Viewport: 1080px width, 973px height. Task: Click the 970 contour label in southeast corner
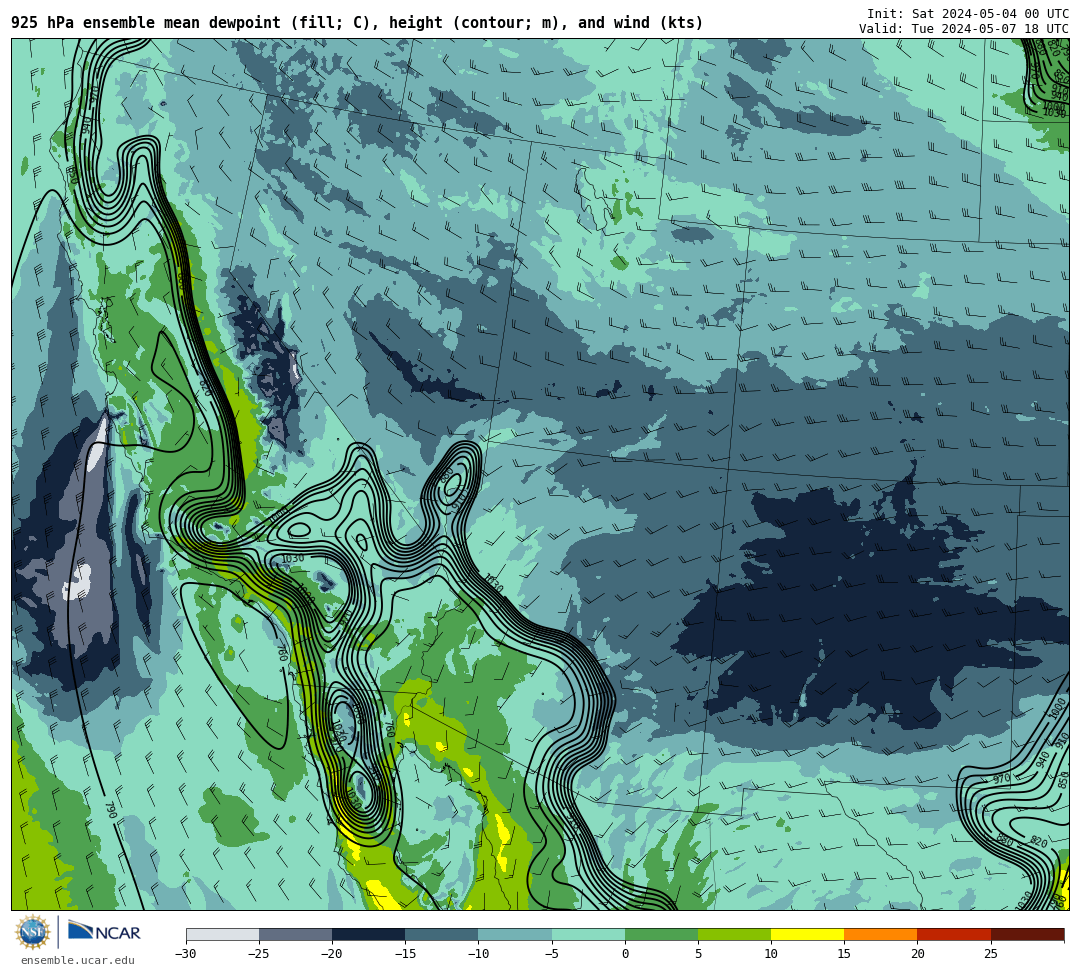[x=1001, y=779]
